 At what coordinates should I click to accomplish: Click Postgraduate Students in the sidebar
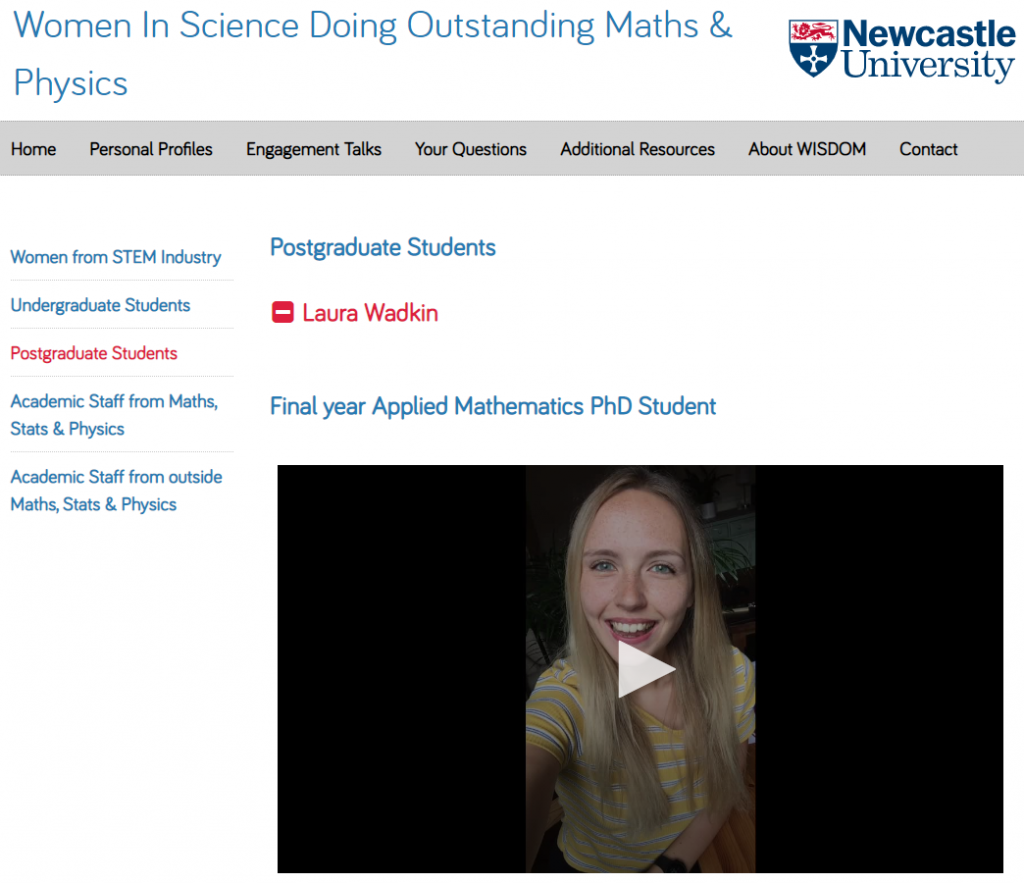94,353
